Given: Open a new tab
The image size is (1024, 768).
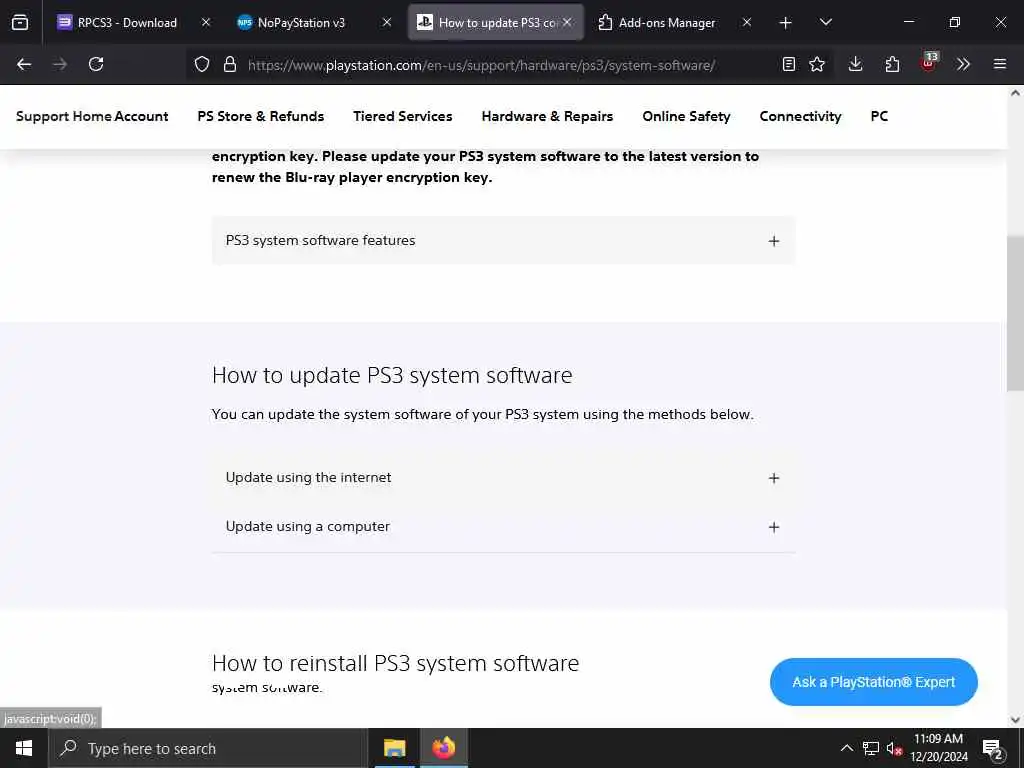Looking at the screenshot, I should coord(786,22).
